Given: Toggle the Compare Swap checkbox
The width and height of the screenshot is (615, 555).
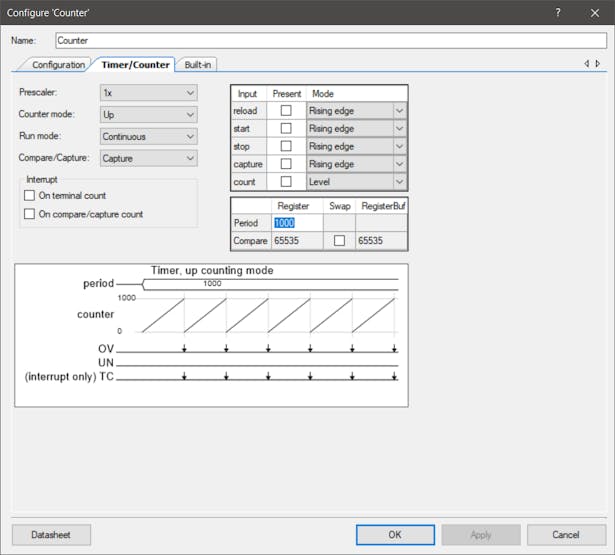Looking at the screenshot, I should 340,241.
